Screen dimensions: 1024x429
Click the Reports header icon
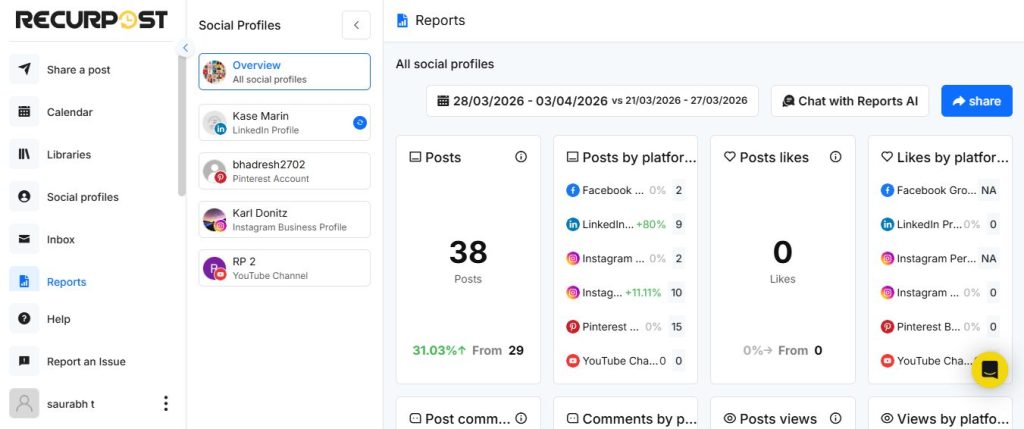coord(402,20)
